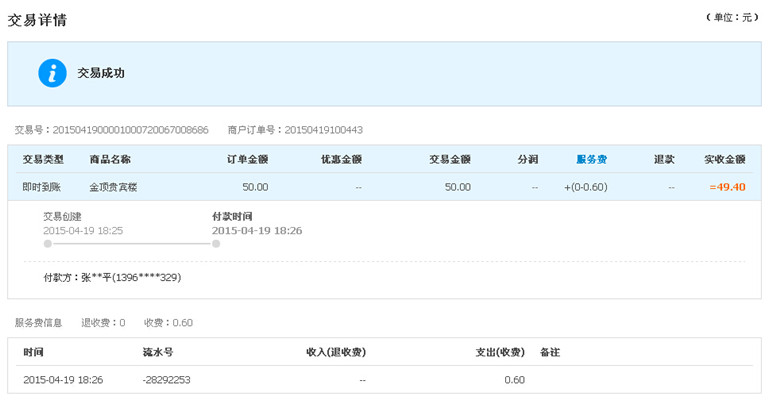Click the 交易类型 column header
Image resolution: width=772 pixels, height=411 pixels.
point(43,159)
